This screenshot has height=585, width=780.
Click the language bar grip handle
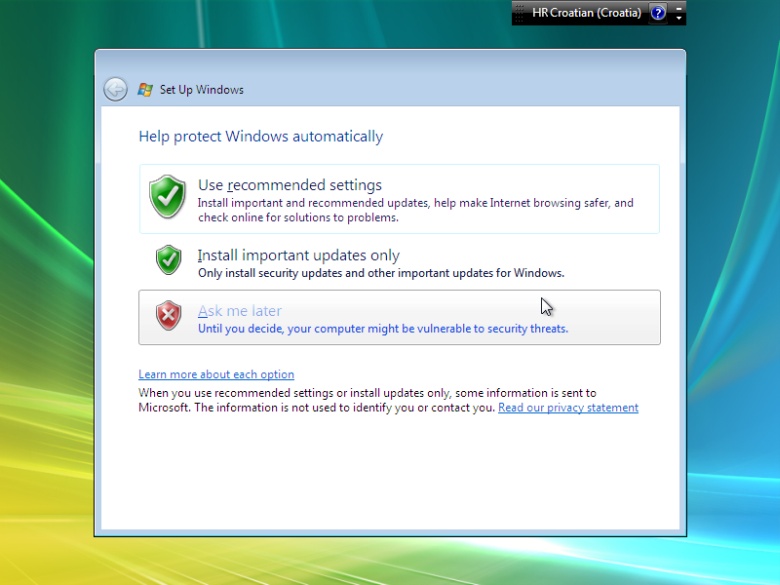[519, 13]
